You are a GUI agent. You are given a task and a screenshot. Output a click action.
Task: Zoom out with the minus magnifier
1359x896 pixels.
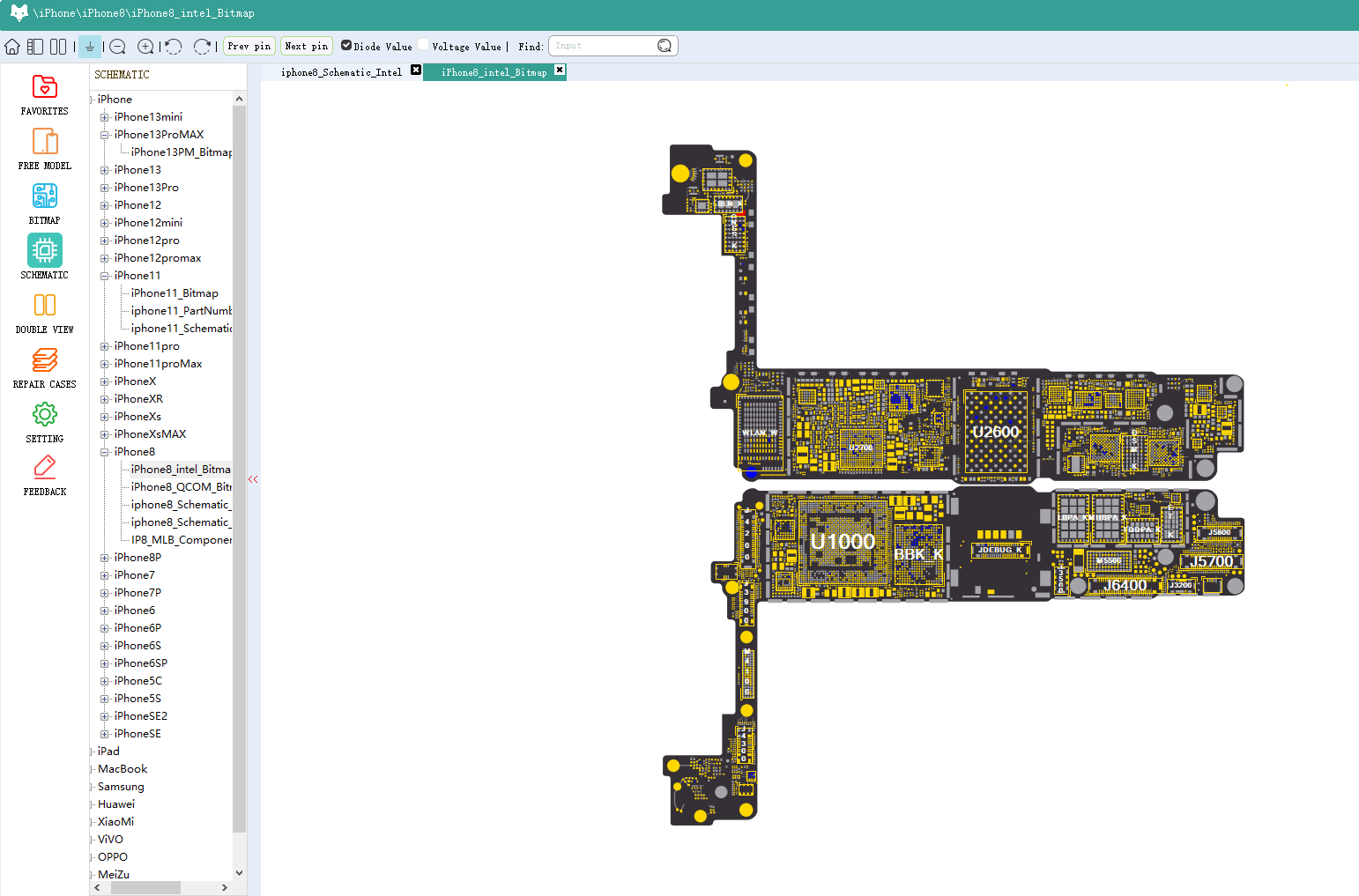118,47
